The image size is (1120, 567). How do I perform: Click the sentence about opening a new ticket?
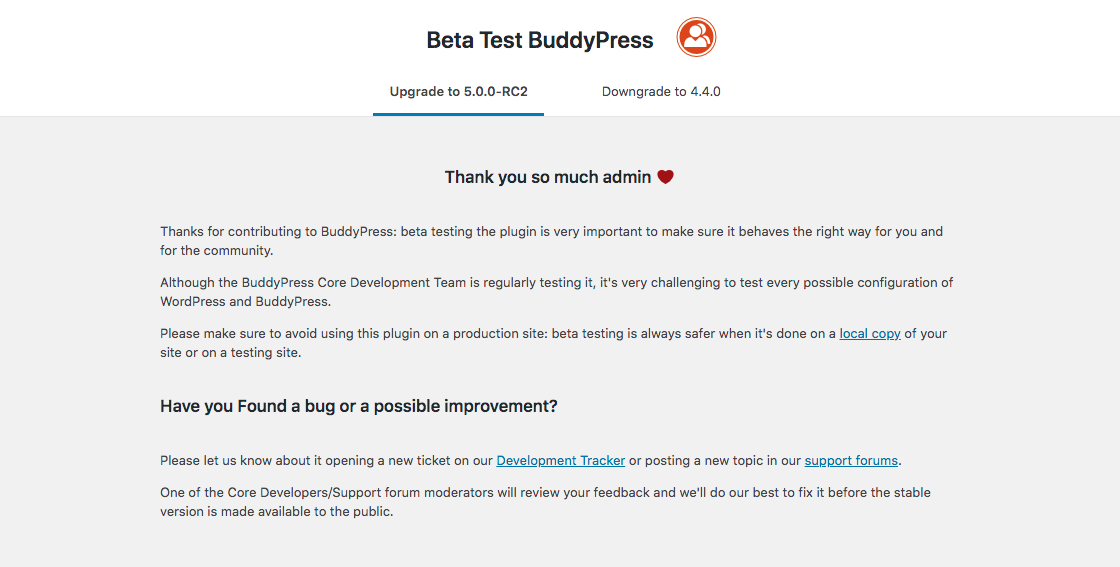[531, 461]
